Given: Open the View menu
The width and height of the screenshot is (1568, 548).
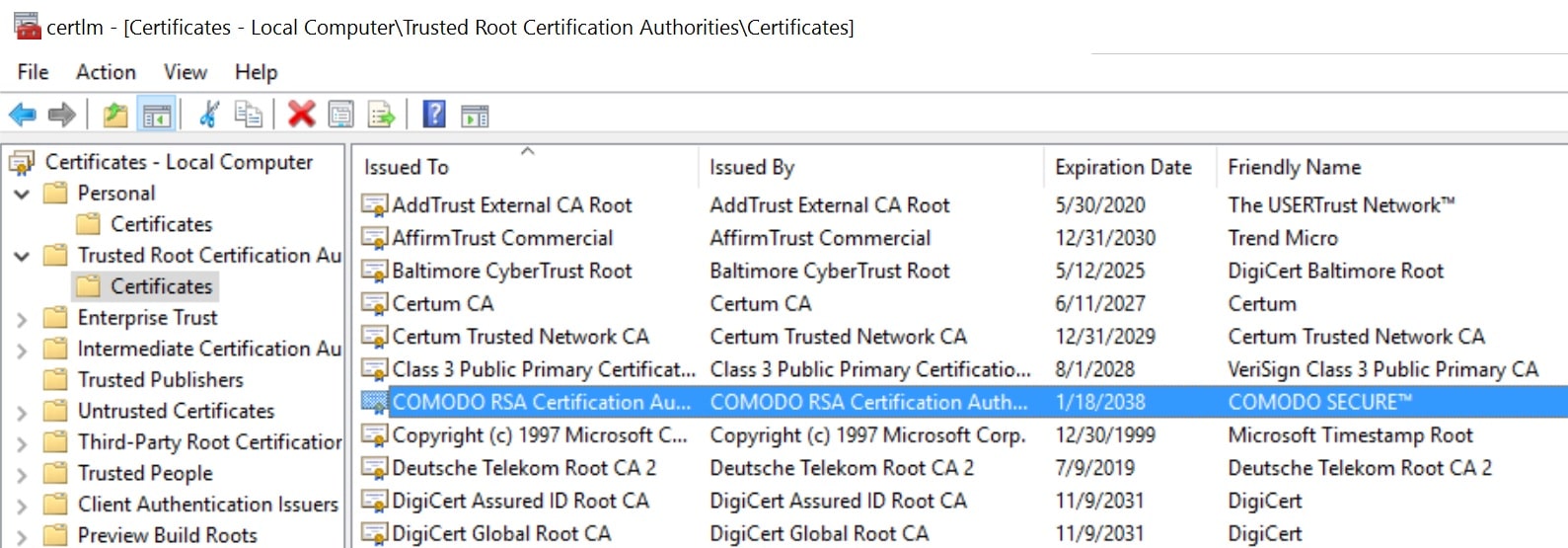Looking at the screenshot, I should coord(185,72).
